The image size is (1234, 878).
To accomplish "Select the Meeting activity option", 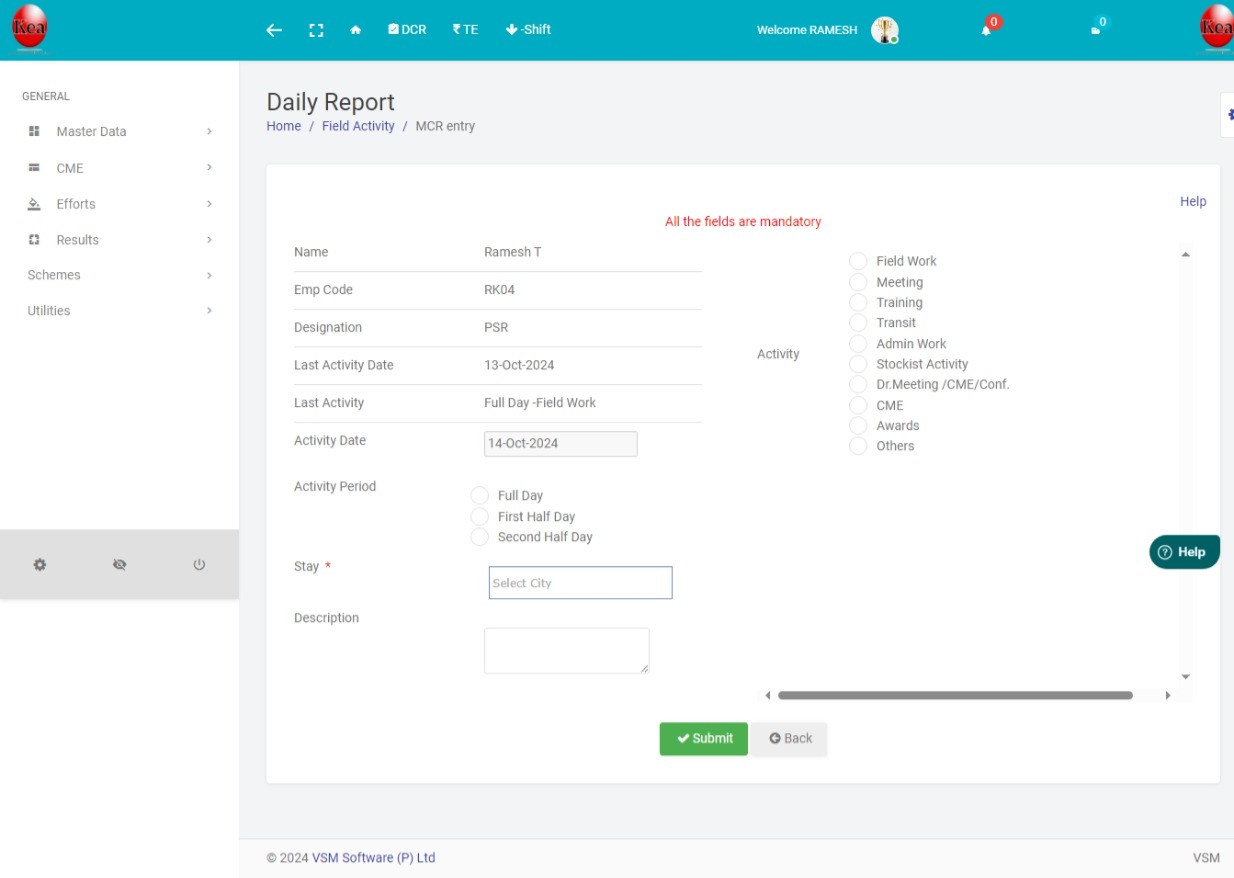I will [858, 282].
